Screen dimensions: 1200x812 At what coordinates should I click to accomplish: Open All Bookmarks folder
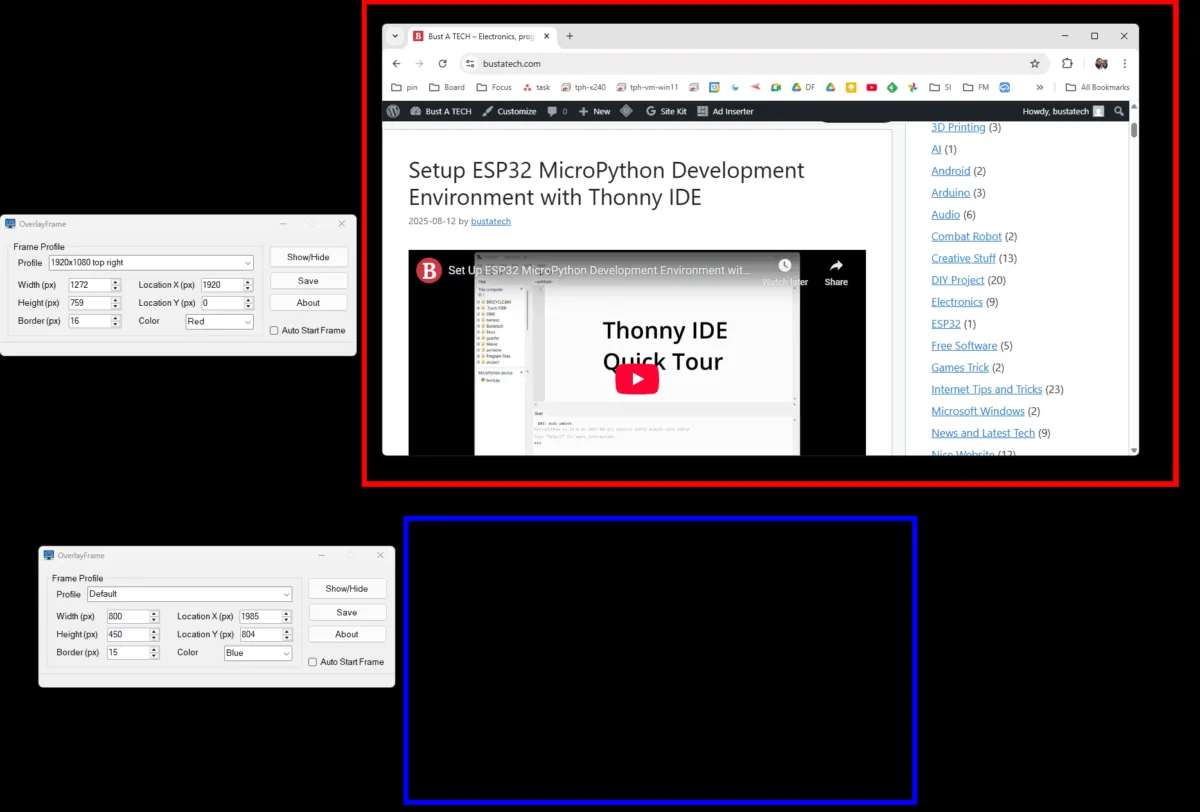click(x=1097, y=87)
